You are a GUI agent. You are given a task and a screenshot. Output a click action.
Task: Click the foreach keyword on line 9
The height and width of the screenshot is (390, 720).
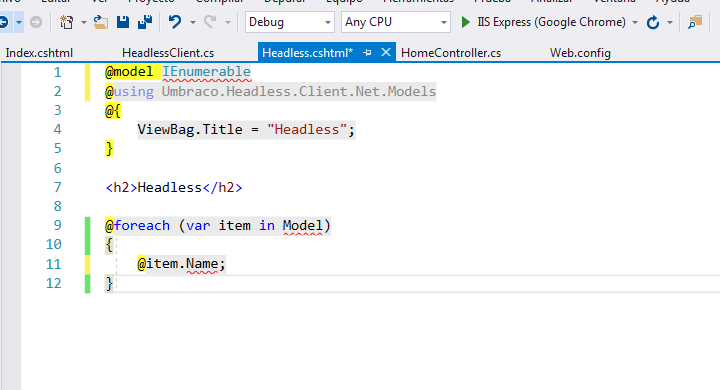141,226
